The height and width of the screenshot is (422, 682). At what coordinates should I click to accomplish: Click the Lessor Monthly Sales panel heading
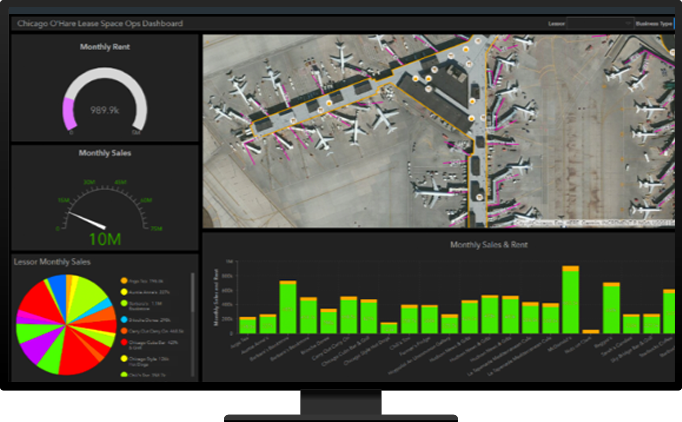pyautogui.click(x=52, y=261)
